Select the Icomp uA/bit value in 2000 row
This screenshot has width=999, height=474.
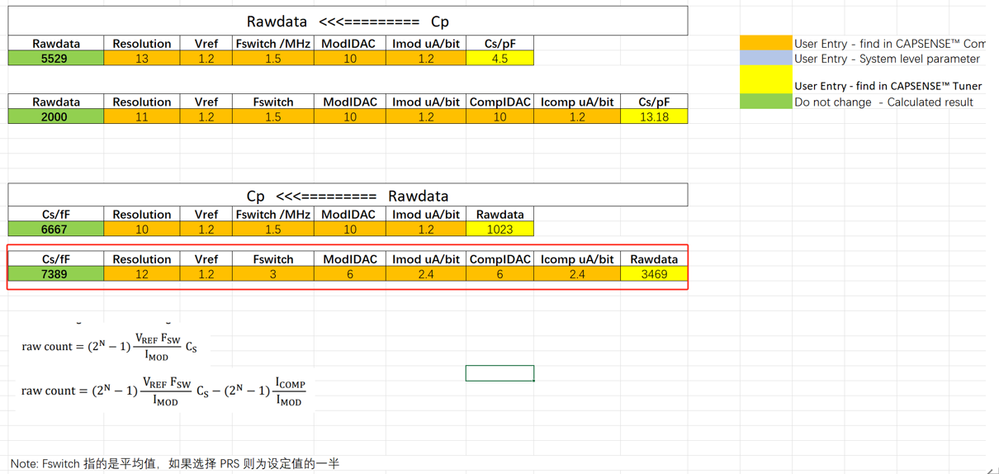click(x=577, y=117)
